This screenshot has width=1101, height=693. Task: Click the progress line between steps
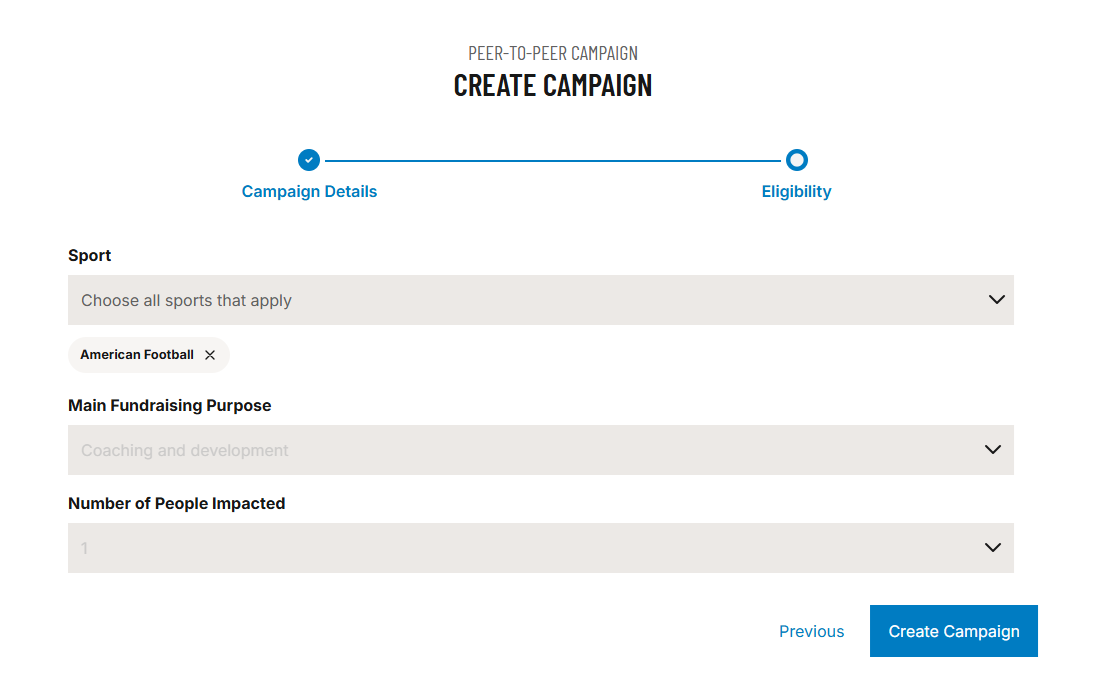552,160
